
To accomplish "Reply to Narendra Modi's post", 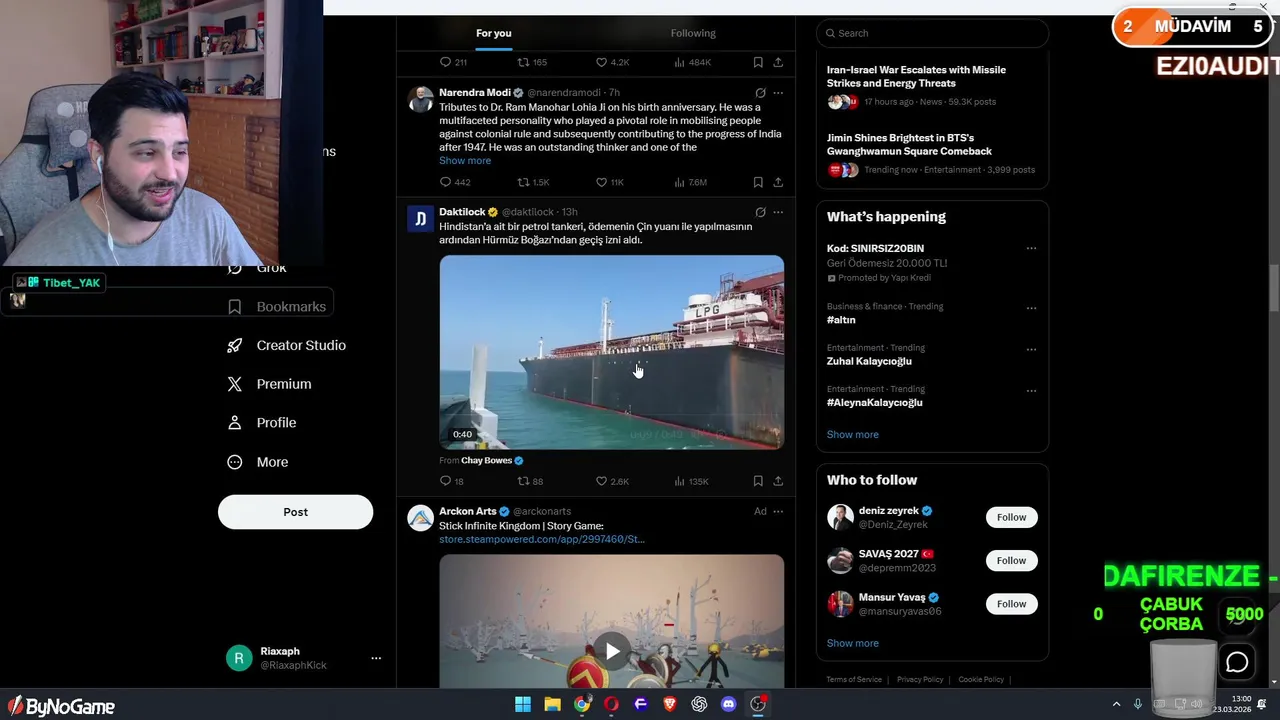I will [x=455, y=182].
